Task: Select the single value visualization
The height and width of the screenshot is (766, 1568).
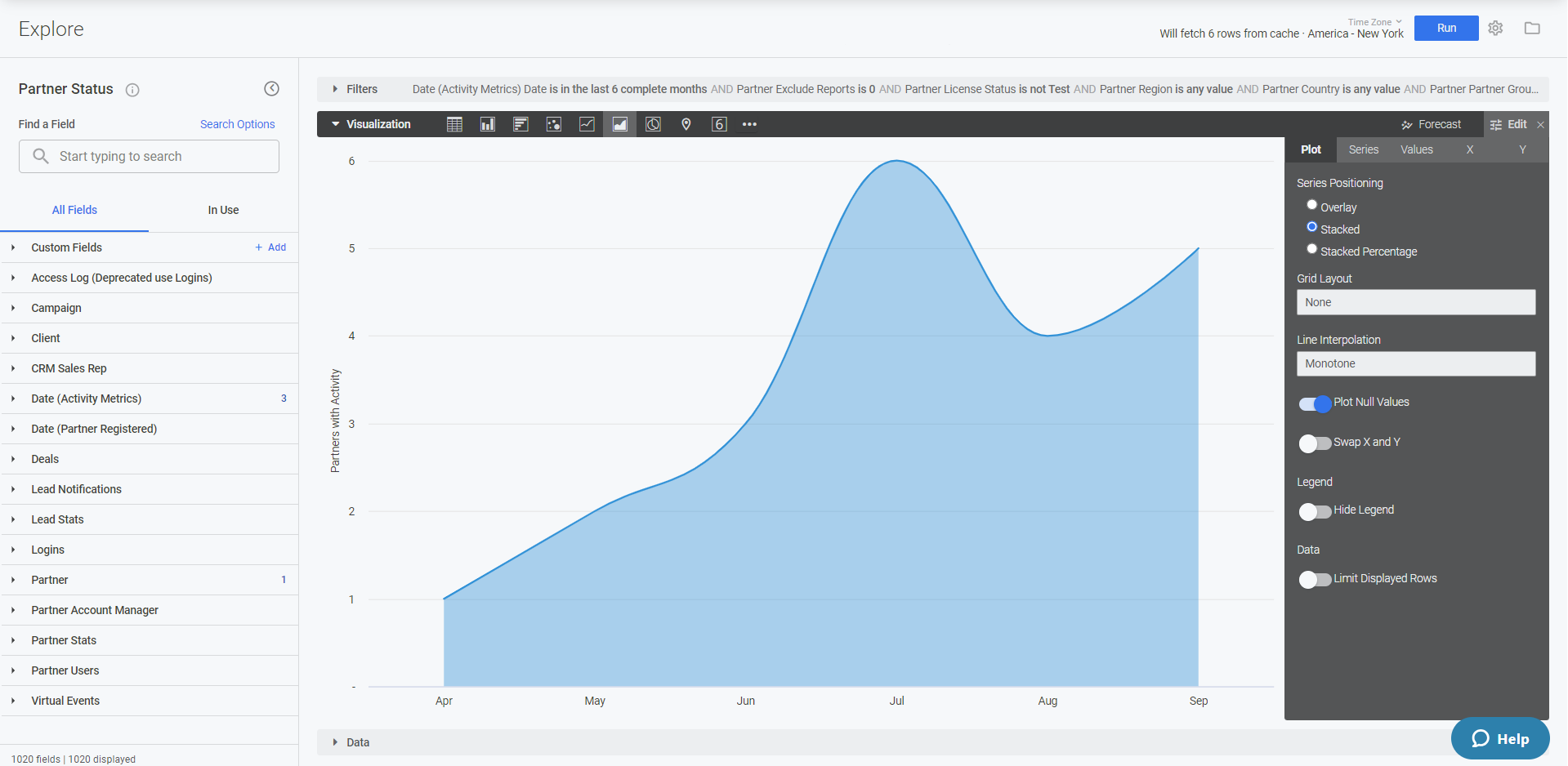Action: 719,124
